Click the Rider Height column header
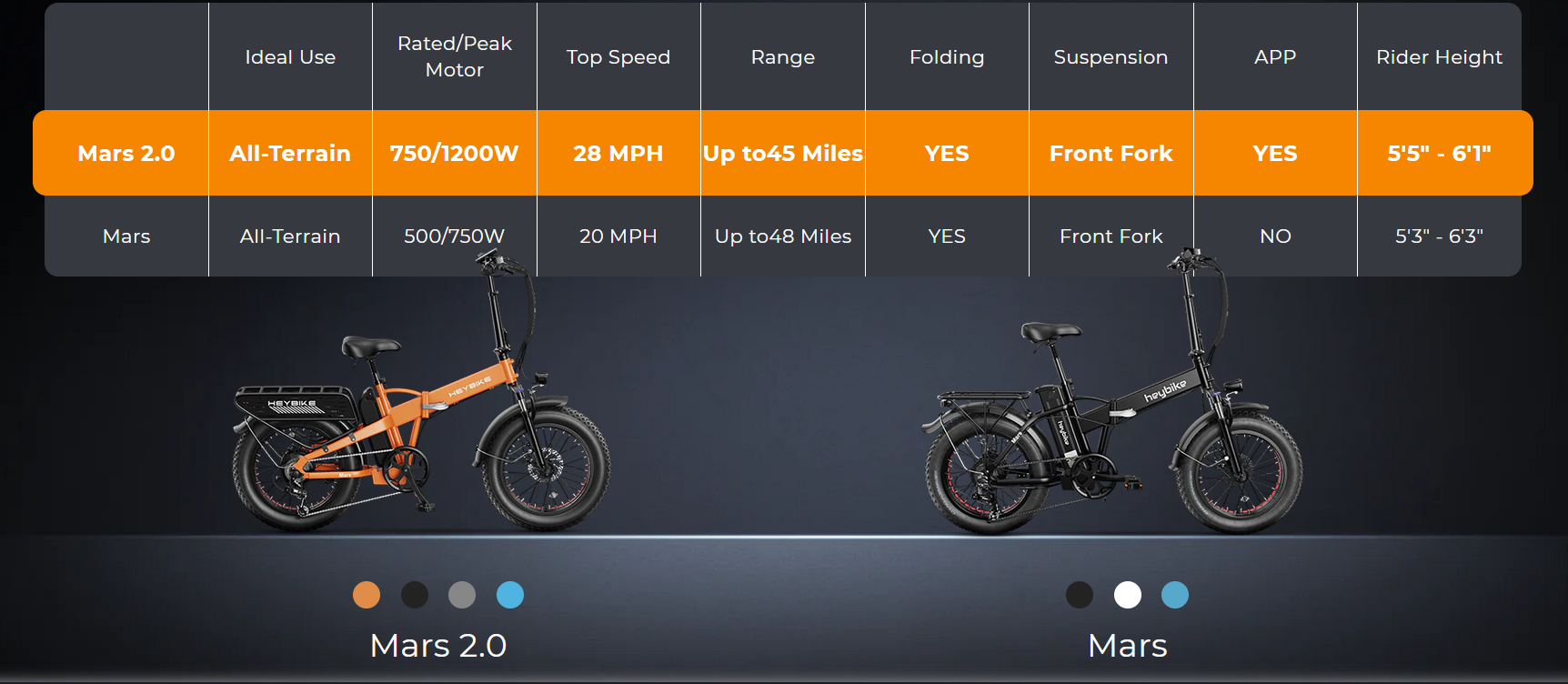Viewport: 1568px width, 684px height. (x=1439, y=56)
